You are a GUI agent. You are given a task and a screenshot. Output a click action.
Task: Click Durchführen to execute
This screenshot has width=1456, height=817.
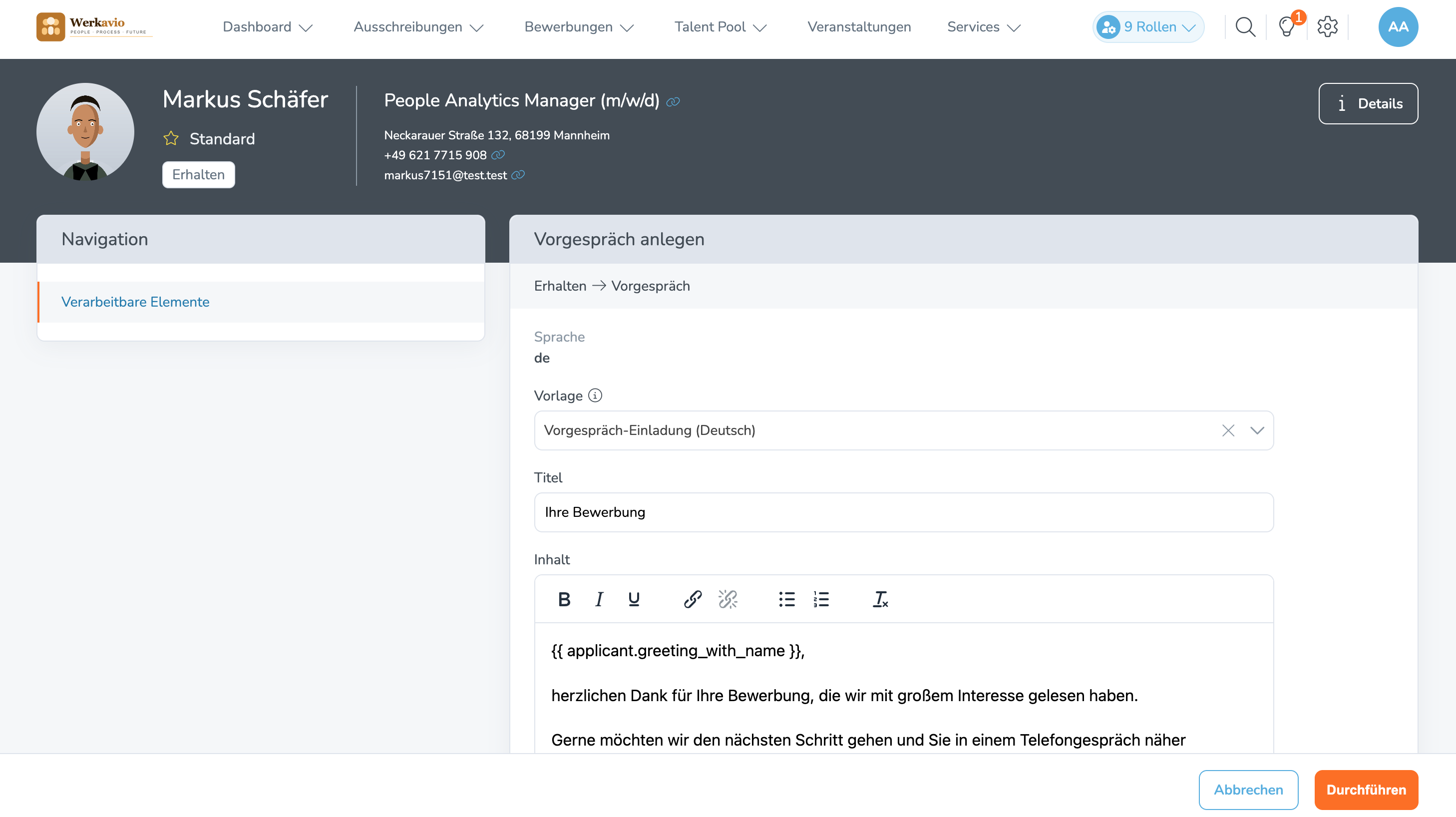[1366, 790]
